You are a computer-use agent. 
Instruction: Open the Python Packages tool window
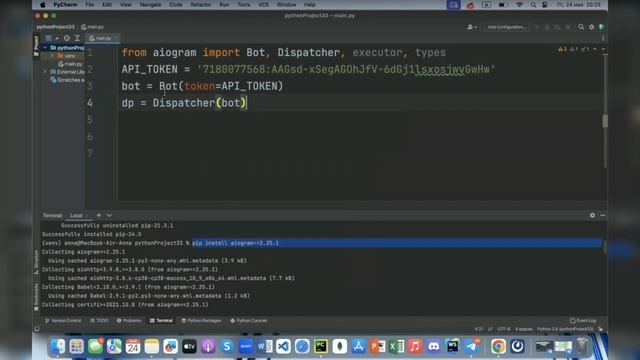coord(201,320)
